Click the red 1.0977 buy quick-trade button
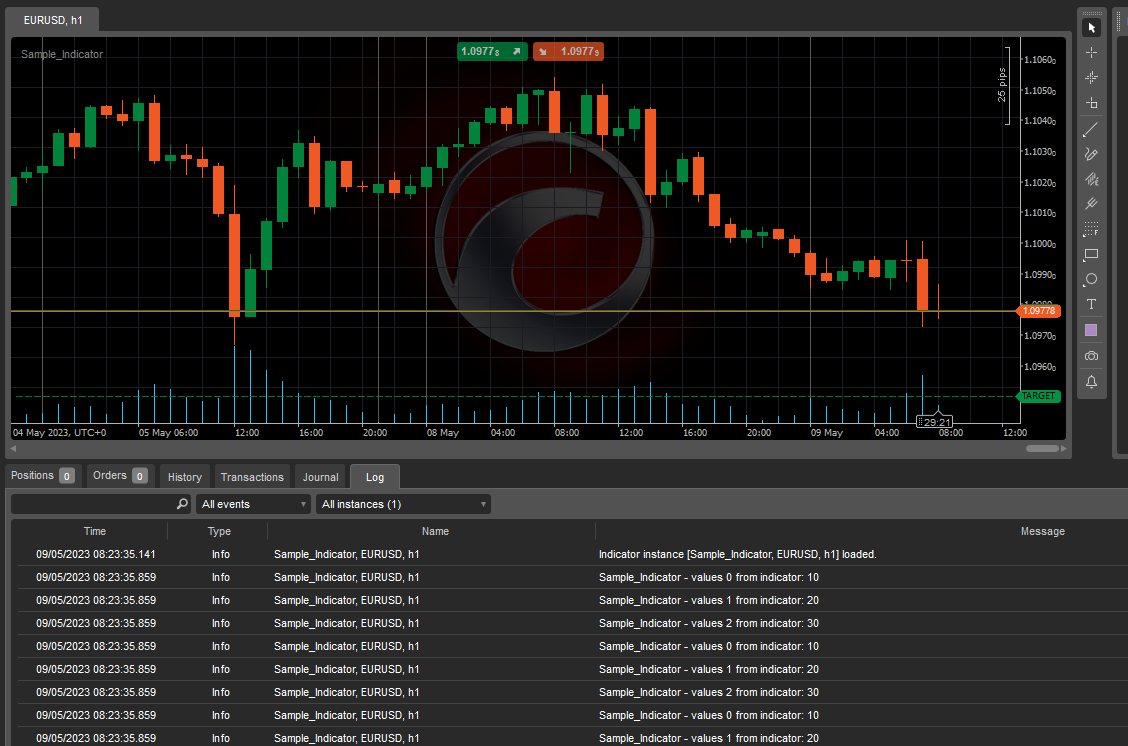1128x746 pixels. [568, 51]
